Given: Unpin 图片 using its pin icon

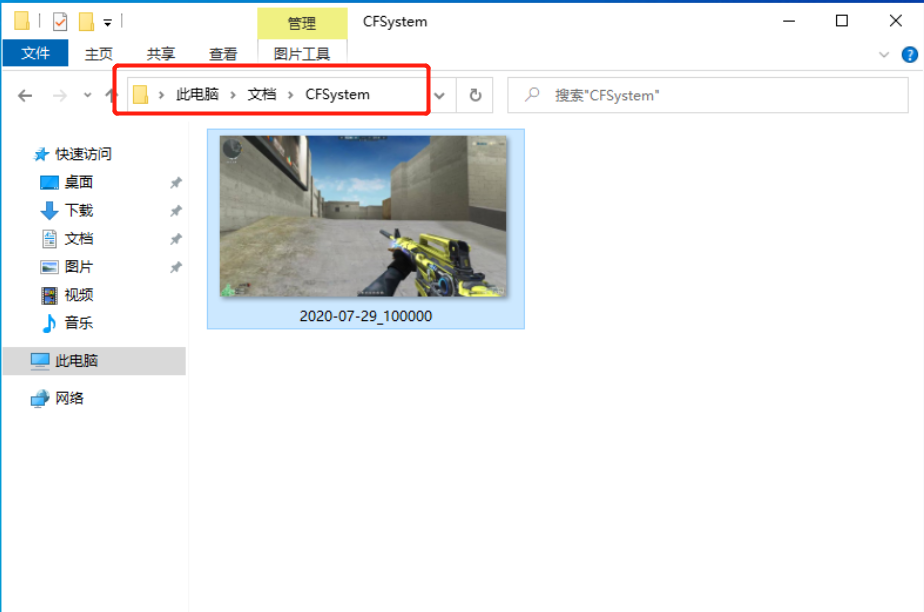Looking at the screenshot, I should 176,267.
